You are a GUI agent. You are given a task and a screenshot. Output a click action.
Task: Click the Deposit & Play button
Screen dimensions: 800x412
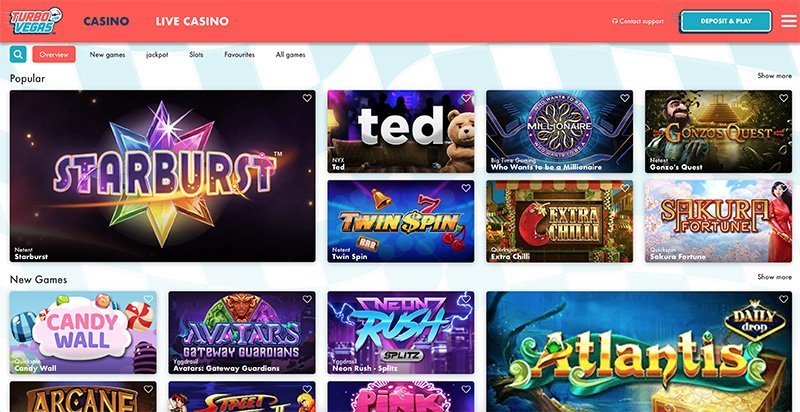726,21
